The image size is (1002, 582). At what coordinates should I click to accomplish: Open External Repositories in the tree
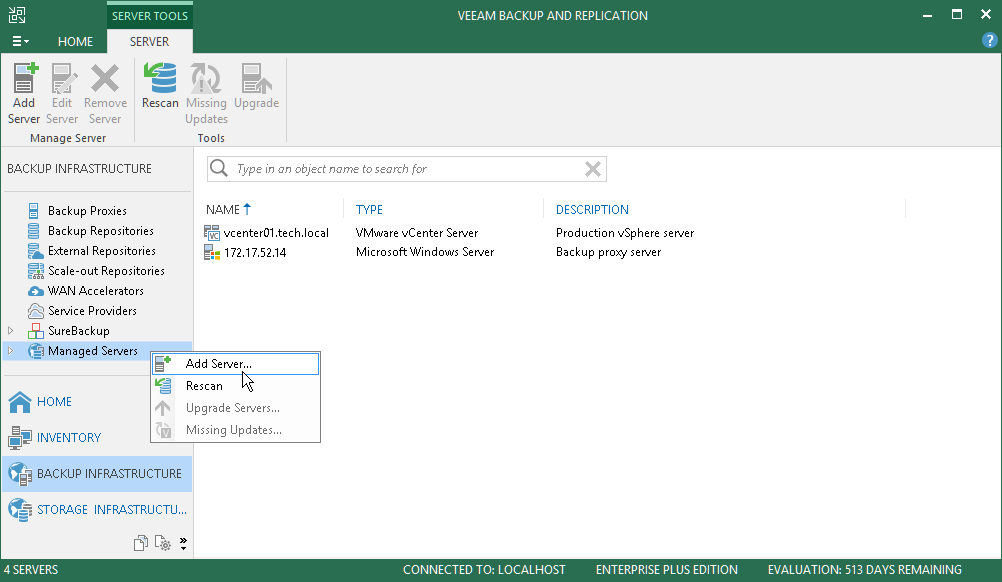pyautogui.click(x=102, y=251)
